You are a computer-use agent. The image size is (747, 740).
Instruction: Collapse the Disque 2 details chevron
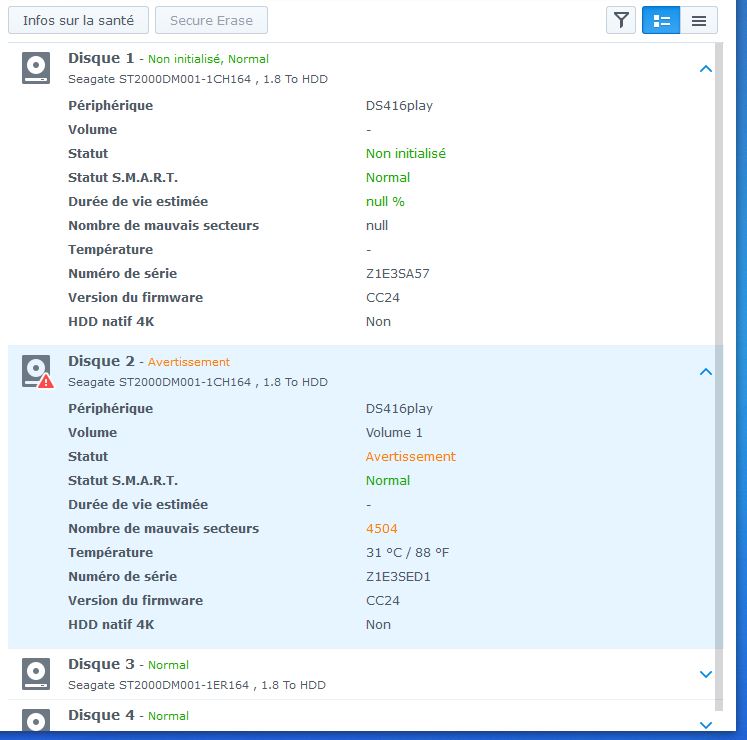click(706, 372)
